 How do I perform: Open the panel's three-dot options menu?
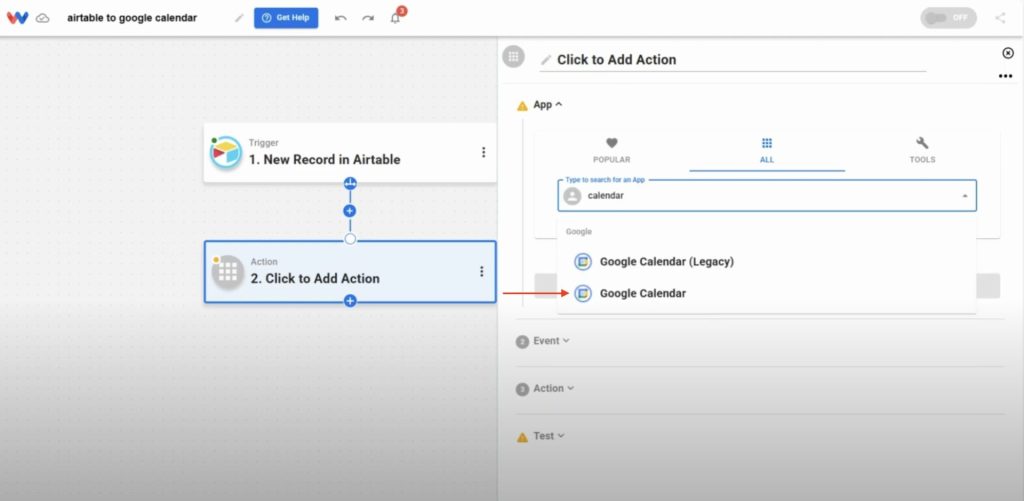coord(1005,76)
